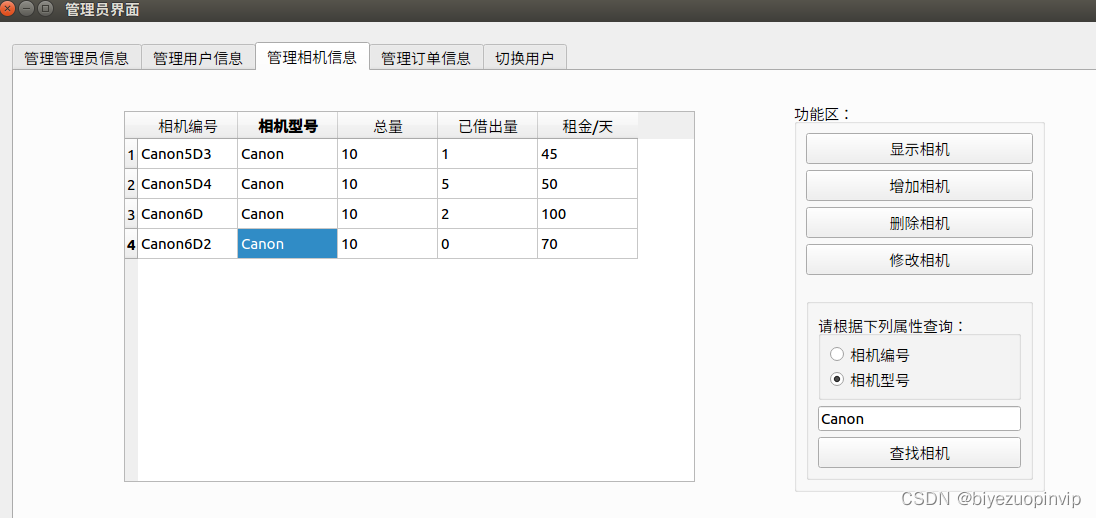Select the 已借出量 cell 2 in Canon6D row
This screenshot has width=1096, height=518.
[x=487, y=214]
